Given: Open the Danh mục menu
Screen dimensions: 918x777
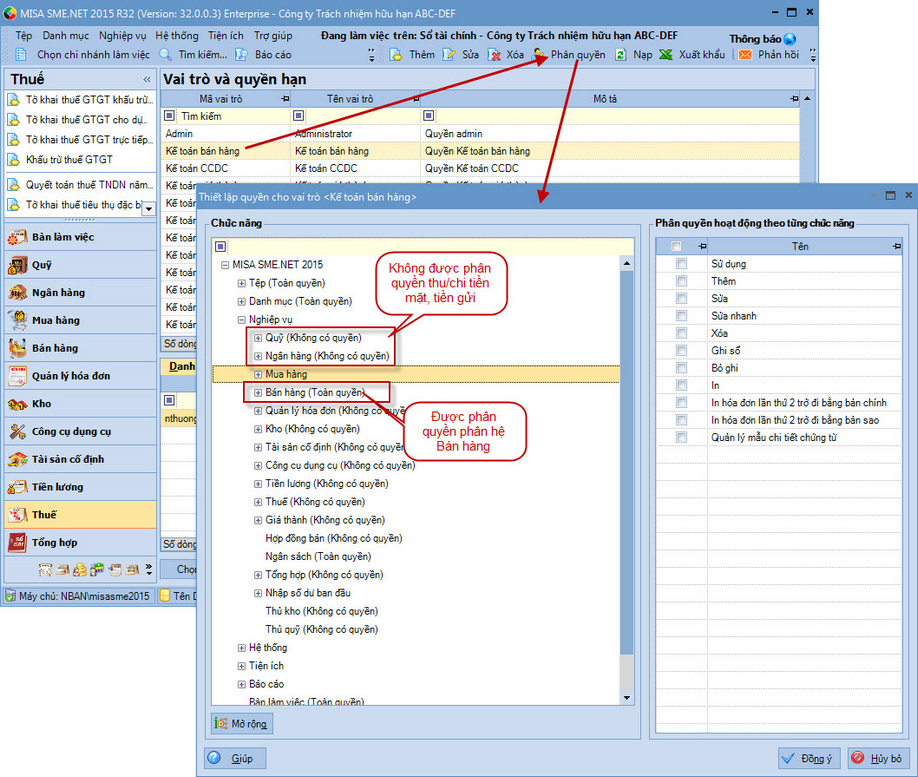Looking at the screenshot, I should 66,36.
